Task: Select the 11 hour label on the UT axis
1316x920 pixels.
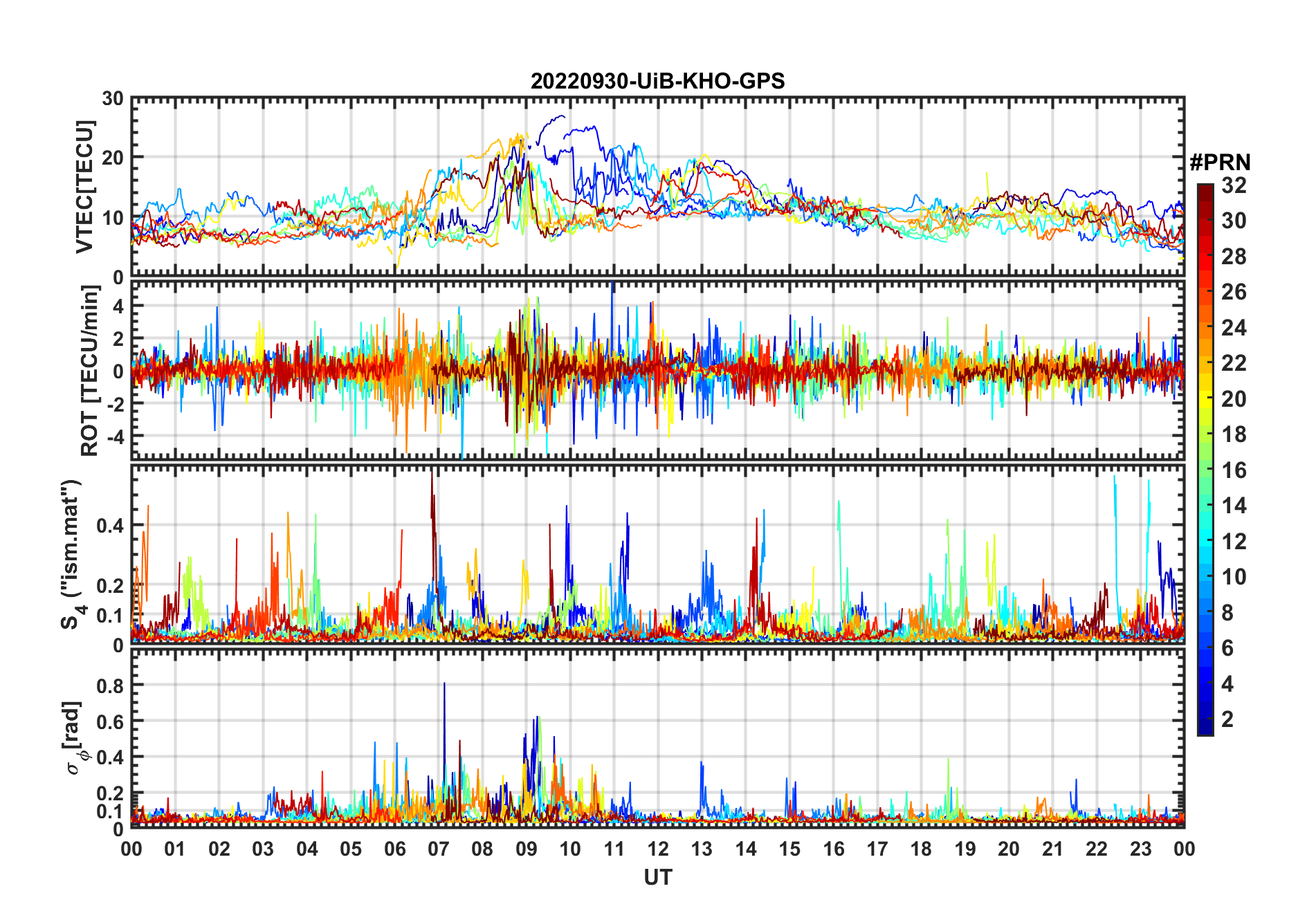Action: coord(614,849)
